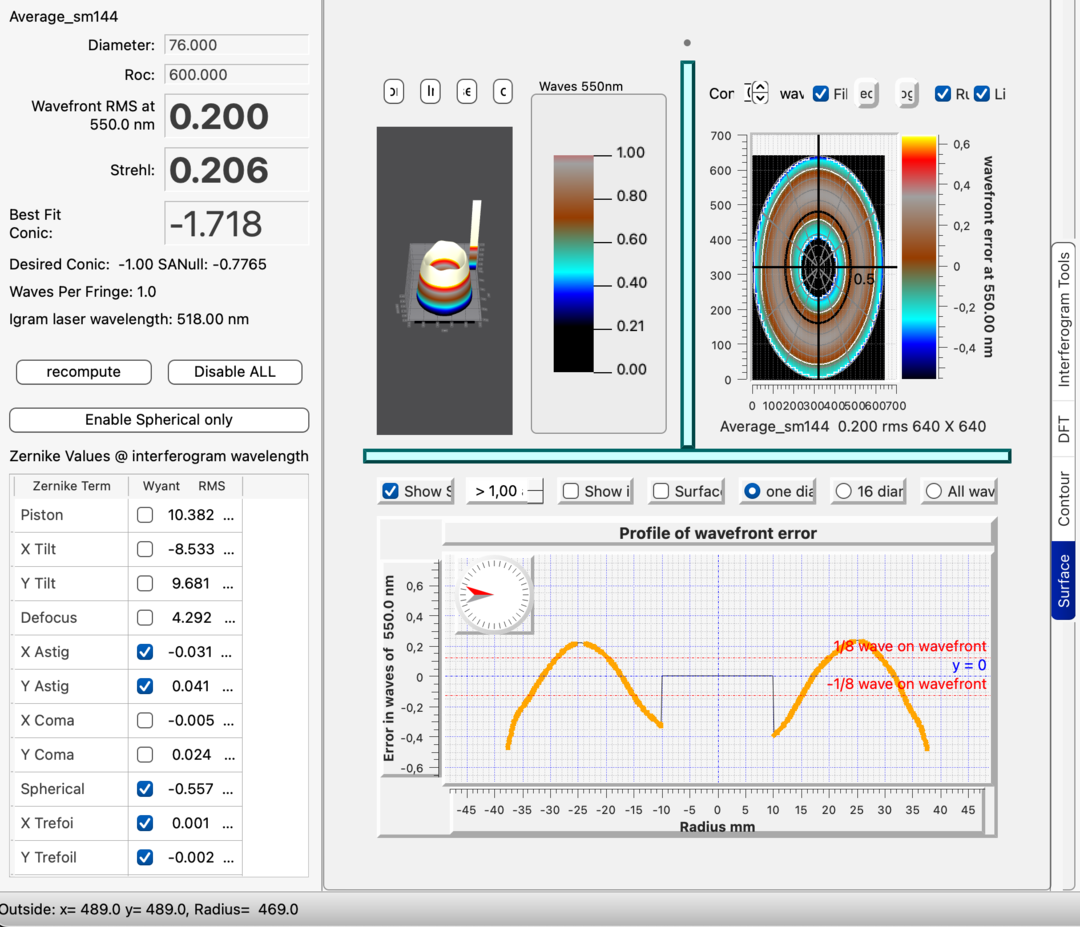Click inside the Diameter input field
Image resolution: width=1080 pixels, height=927 pixels.
click(x=236, y=45)
